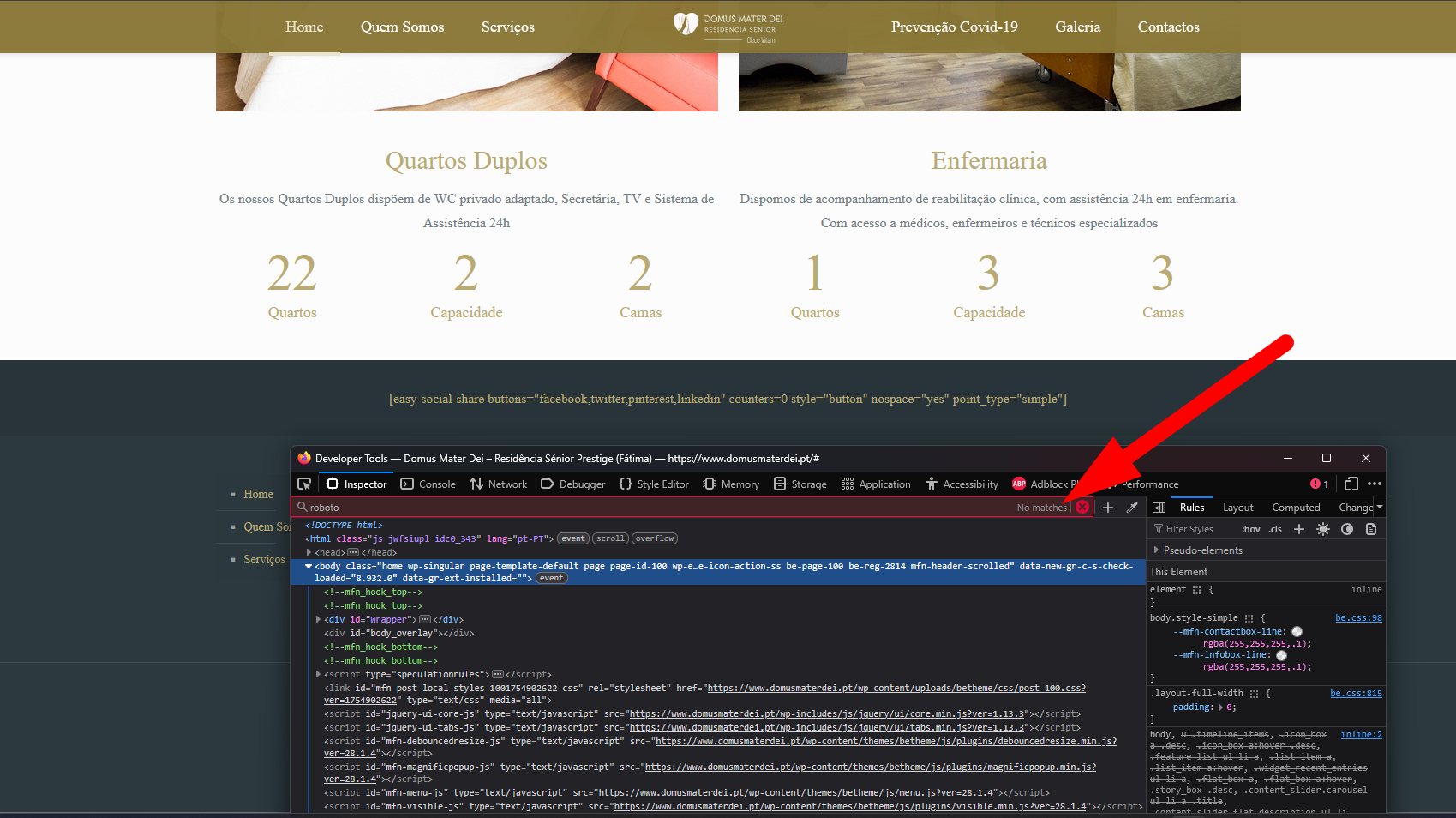Toggle the .cls class list panel
The height and width of the screenshot is (818, 1456).
coord(1275,529)
